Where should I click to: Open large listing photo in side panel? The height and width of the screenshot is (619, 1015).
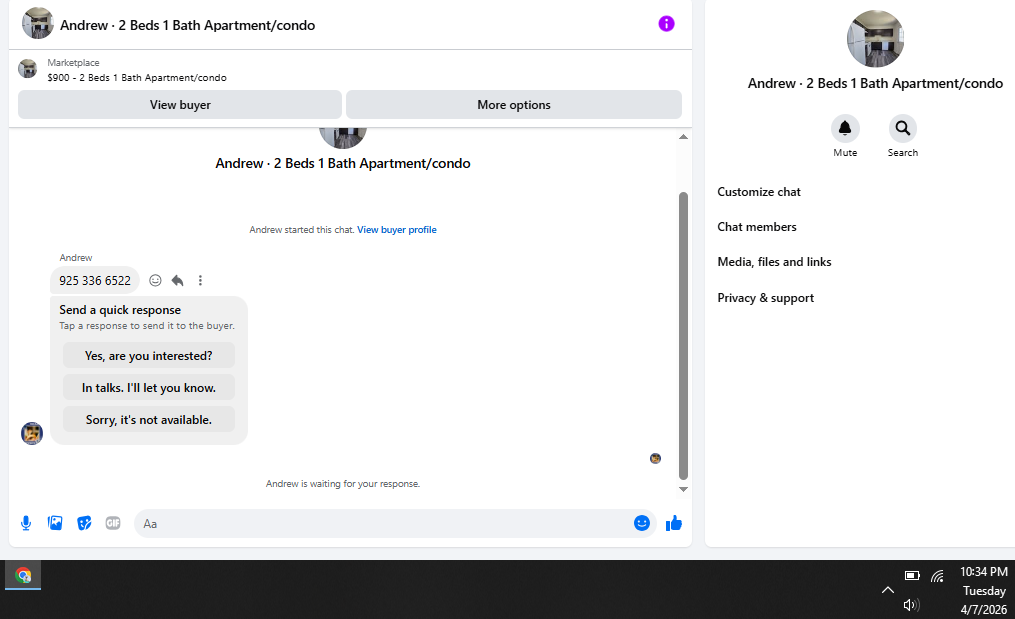point(875,39)
